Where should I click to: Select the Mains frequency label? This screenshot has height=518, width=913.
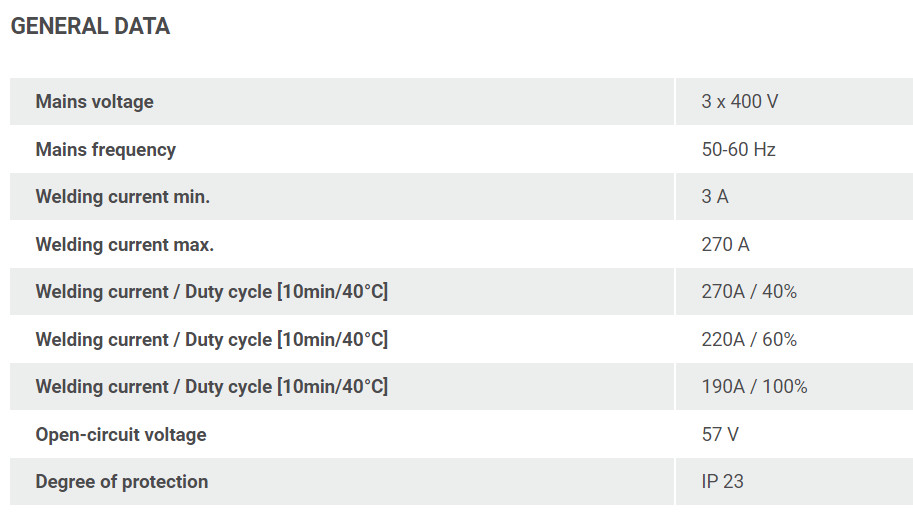(105, 150)
